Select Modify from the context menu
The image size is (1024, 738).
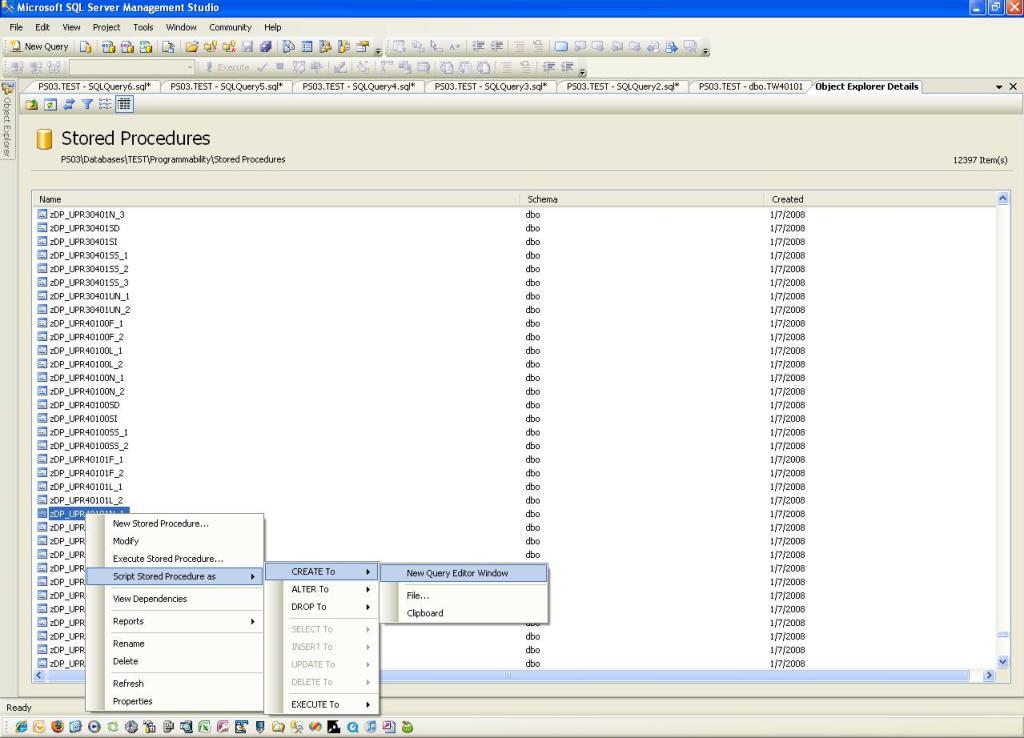click(174, 541)
